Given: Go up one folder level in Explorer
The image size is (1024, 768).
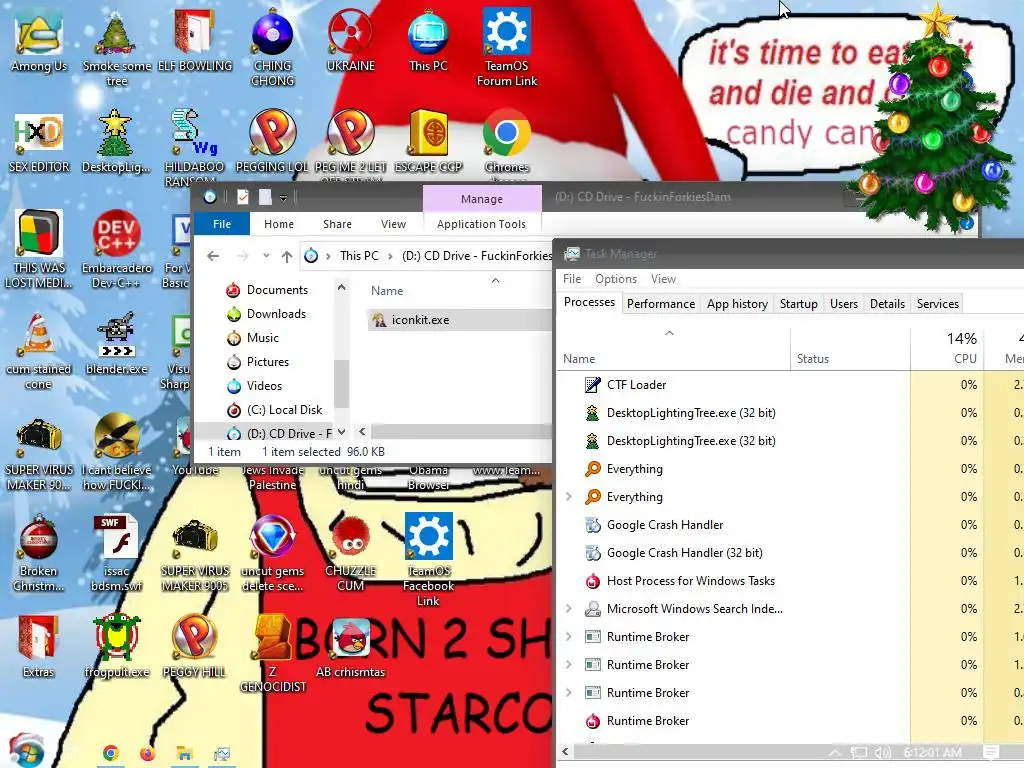Looking at the screenshot, I should [x=287, y=256].
